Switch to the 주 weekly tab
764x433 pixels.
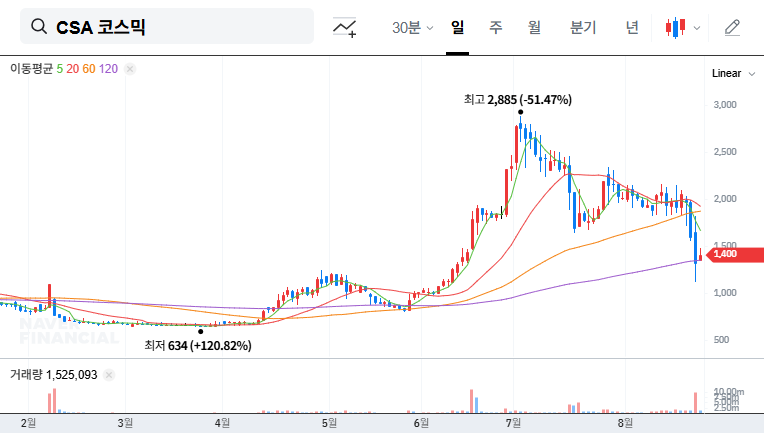[x=496, y=27]
